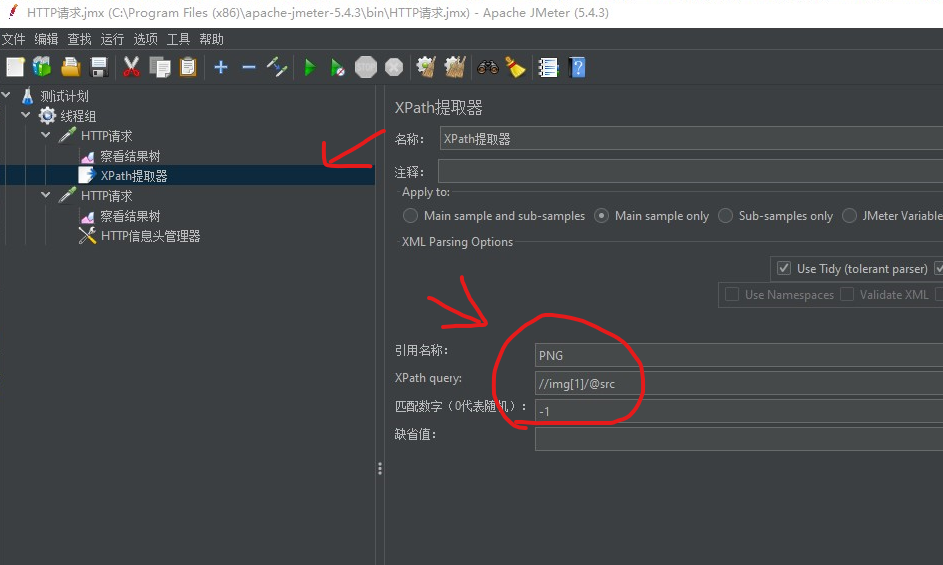Select the HTTP信息头管理器 node
943x565 pixels.
click(150, 236)
